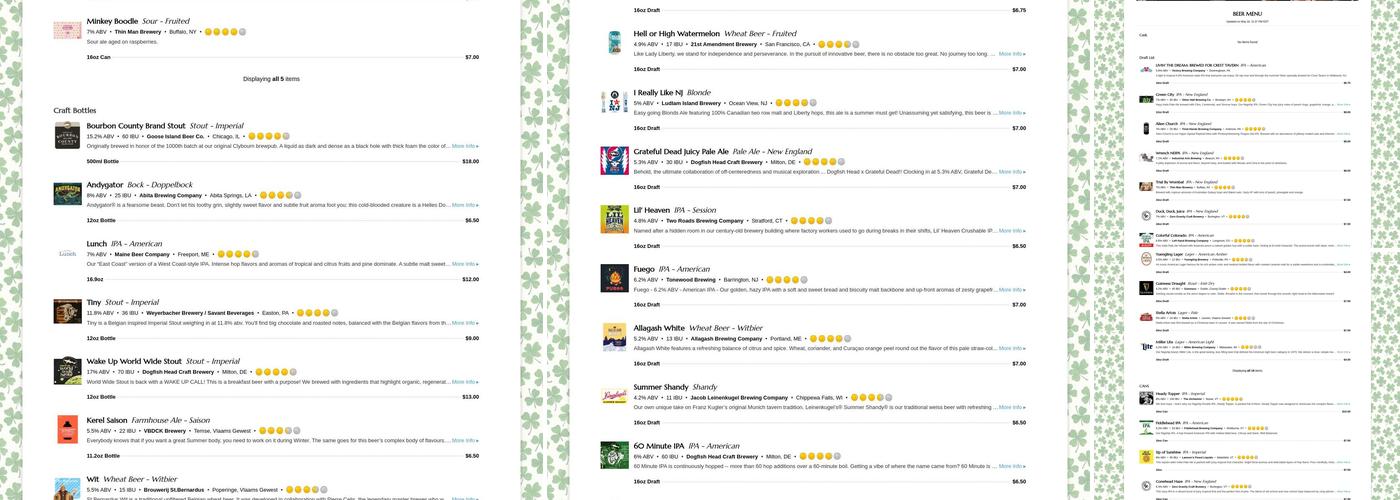
Task: Open the Tonewood Brewing brewery link
Action: click(694, 280)
